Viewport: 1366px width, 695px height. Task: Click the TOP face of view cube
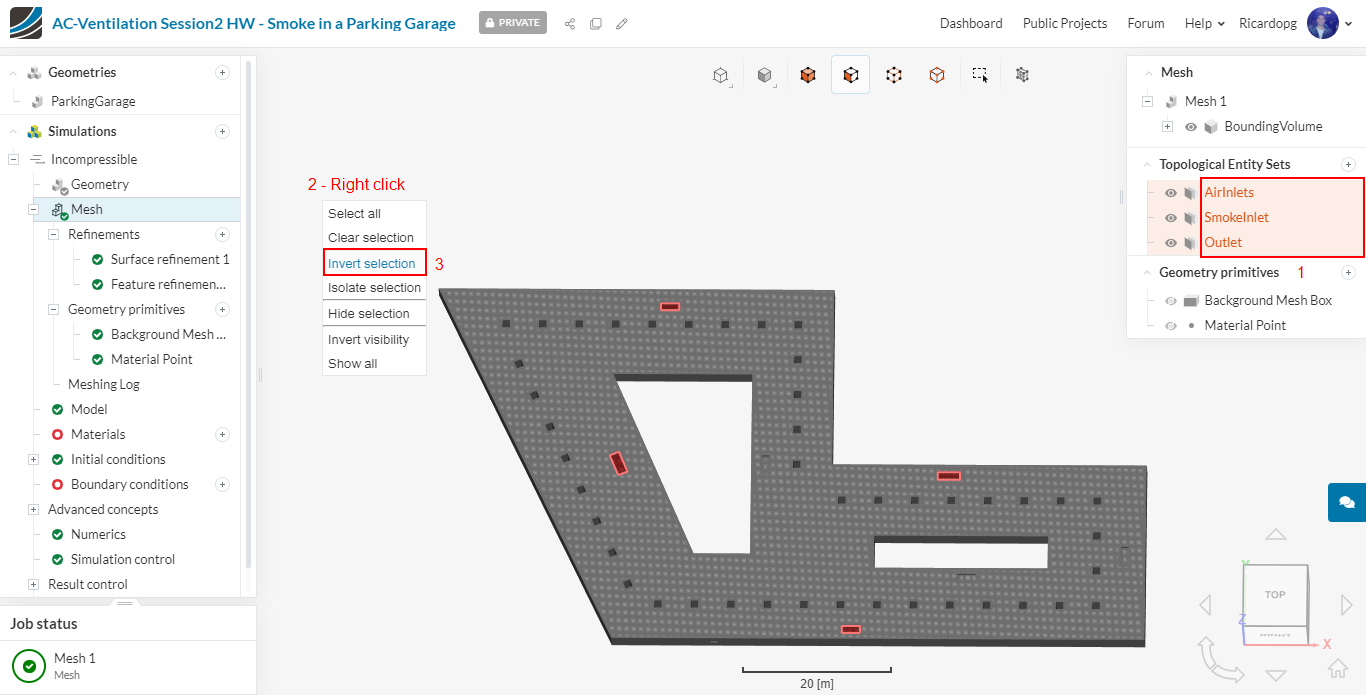1275,594
